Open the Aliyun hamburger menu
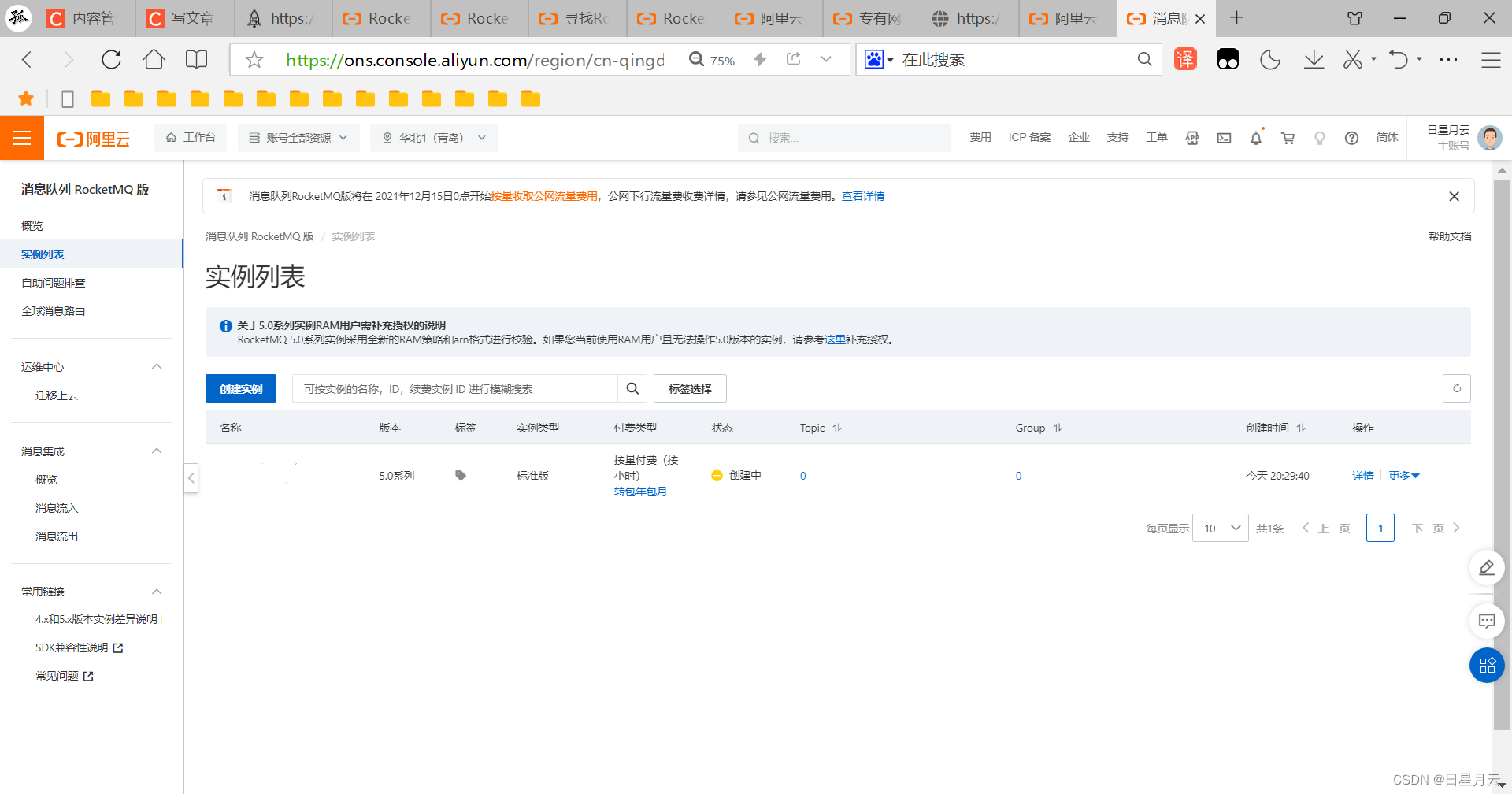Image resolution: width=1512 pixels, height=794 pixels. 22,138
